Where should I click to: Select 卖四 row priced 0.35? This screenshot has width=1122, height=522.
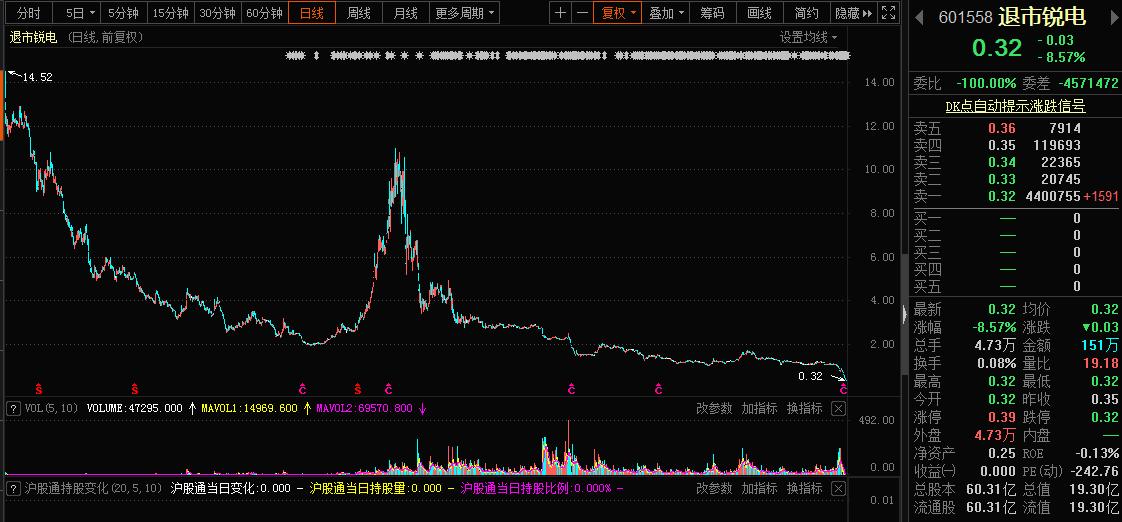1015,145
